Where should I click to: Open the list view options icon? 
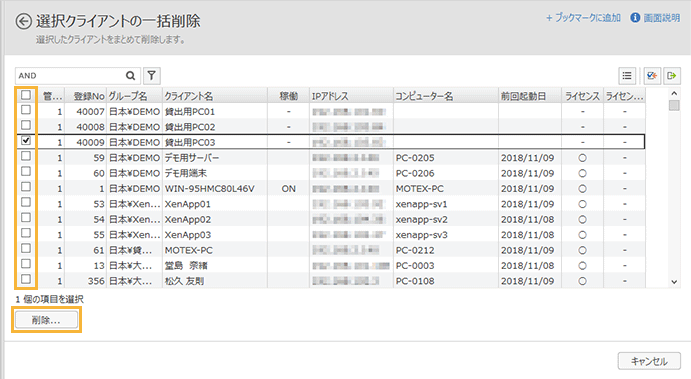(x=627, y=76)
